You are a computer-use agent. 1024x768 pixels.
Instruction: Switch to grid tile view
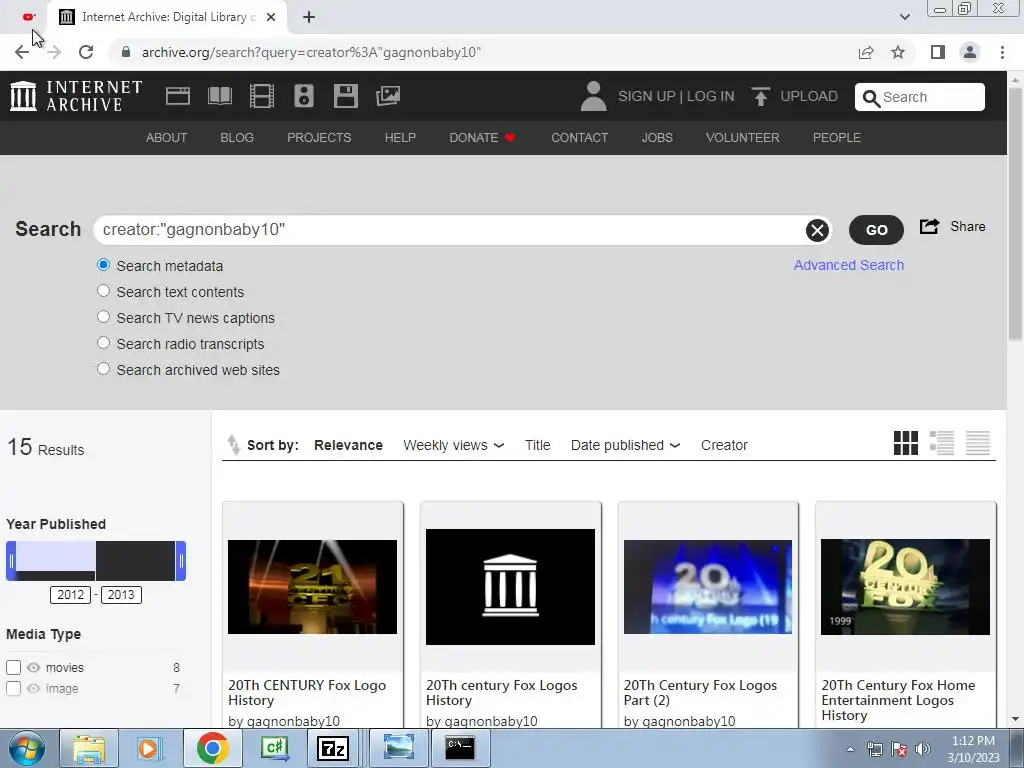pyautogui.click(x=906, y=443)
